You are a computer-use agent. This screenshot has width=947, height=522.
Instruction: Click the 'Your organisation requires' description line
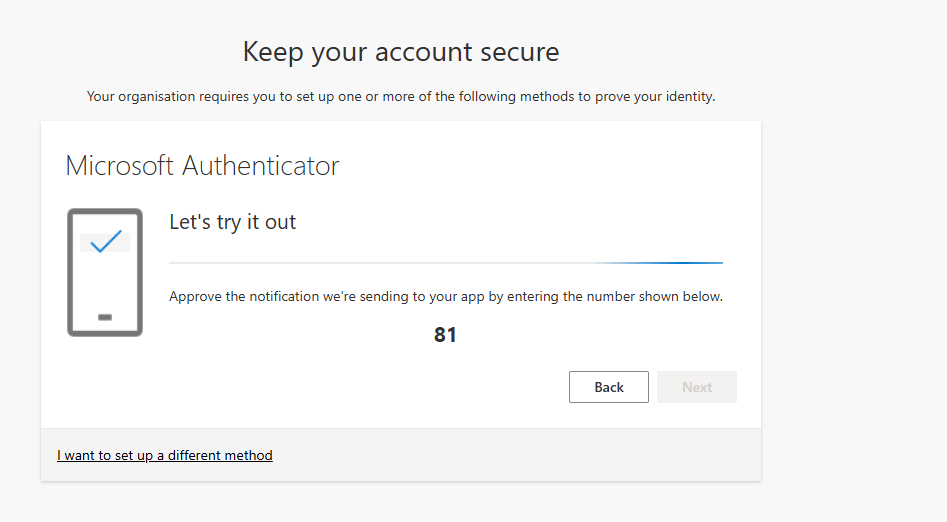point(401,97)
